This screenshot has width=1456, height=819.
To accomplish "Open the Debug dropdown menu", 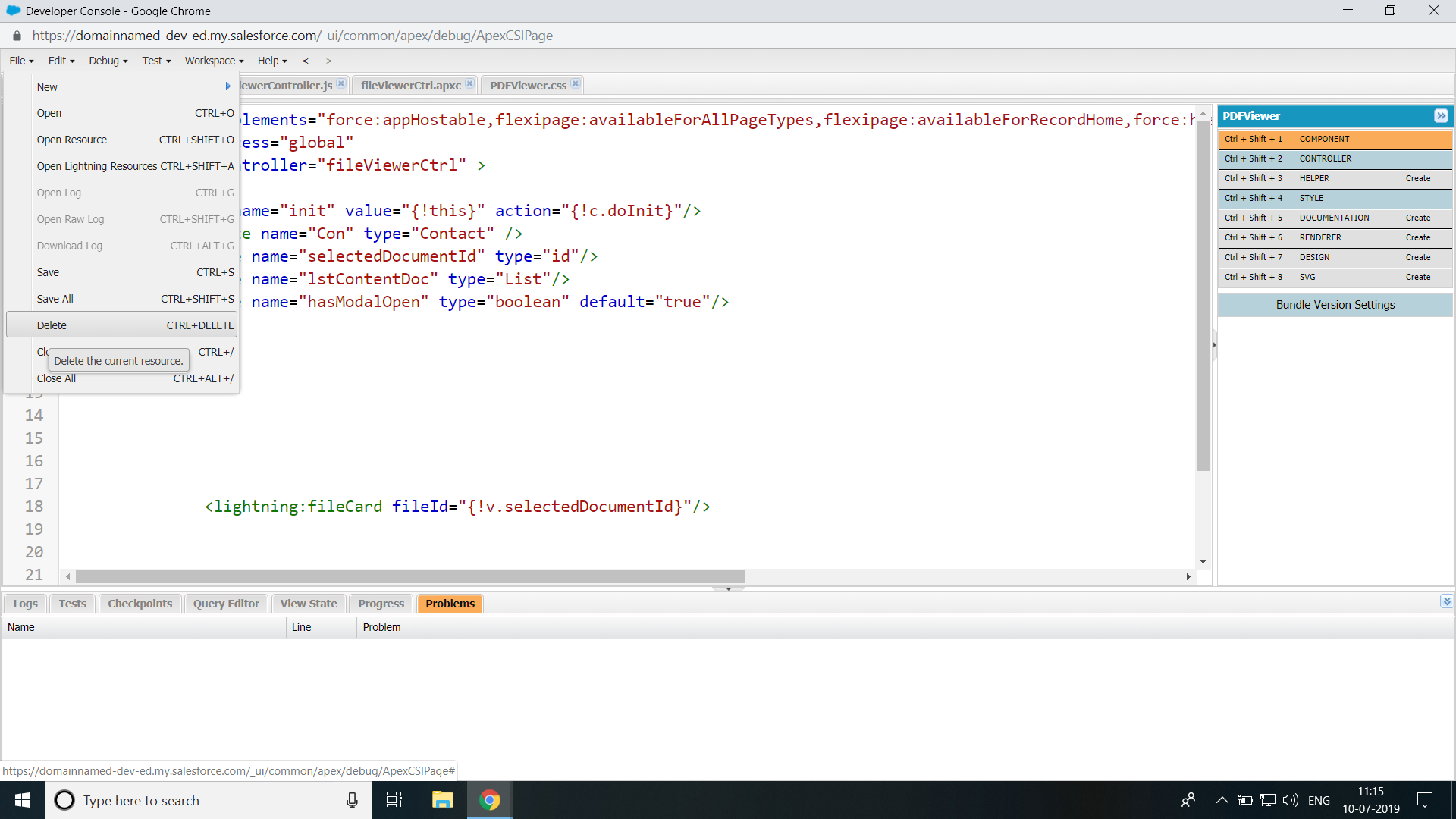I will pos(108,61).
